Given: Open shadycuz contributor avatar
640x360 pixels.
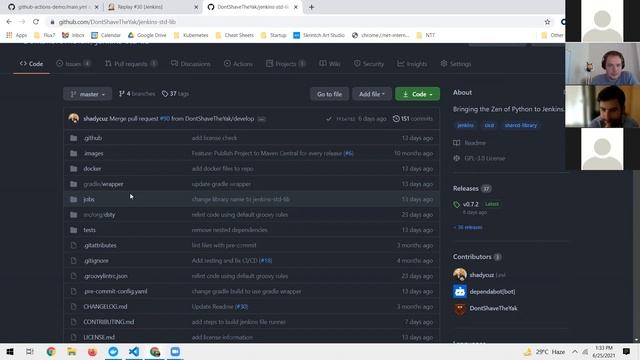Looking at the screenshot, I should (460, 275).
